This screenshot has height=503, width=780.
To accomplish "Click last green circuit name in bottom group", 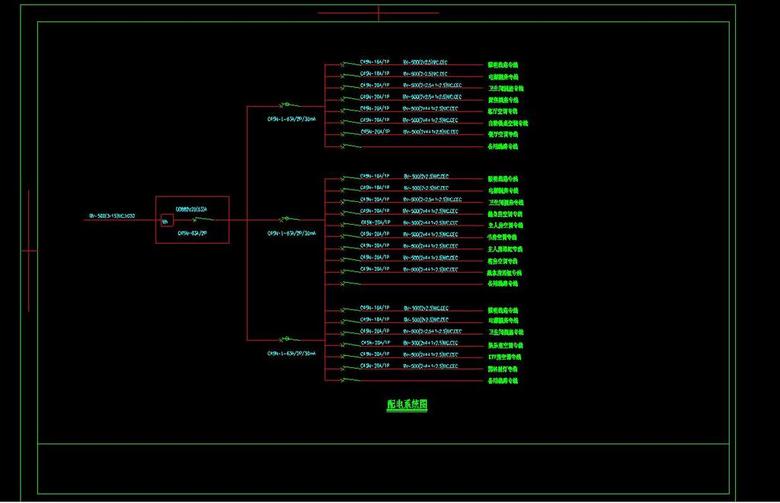I will pos(503,381).
